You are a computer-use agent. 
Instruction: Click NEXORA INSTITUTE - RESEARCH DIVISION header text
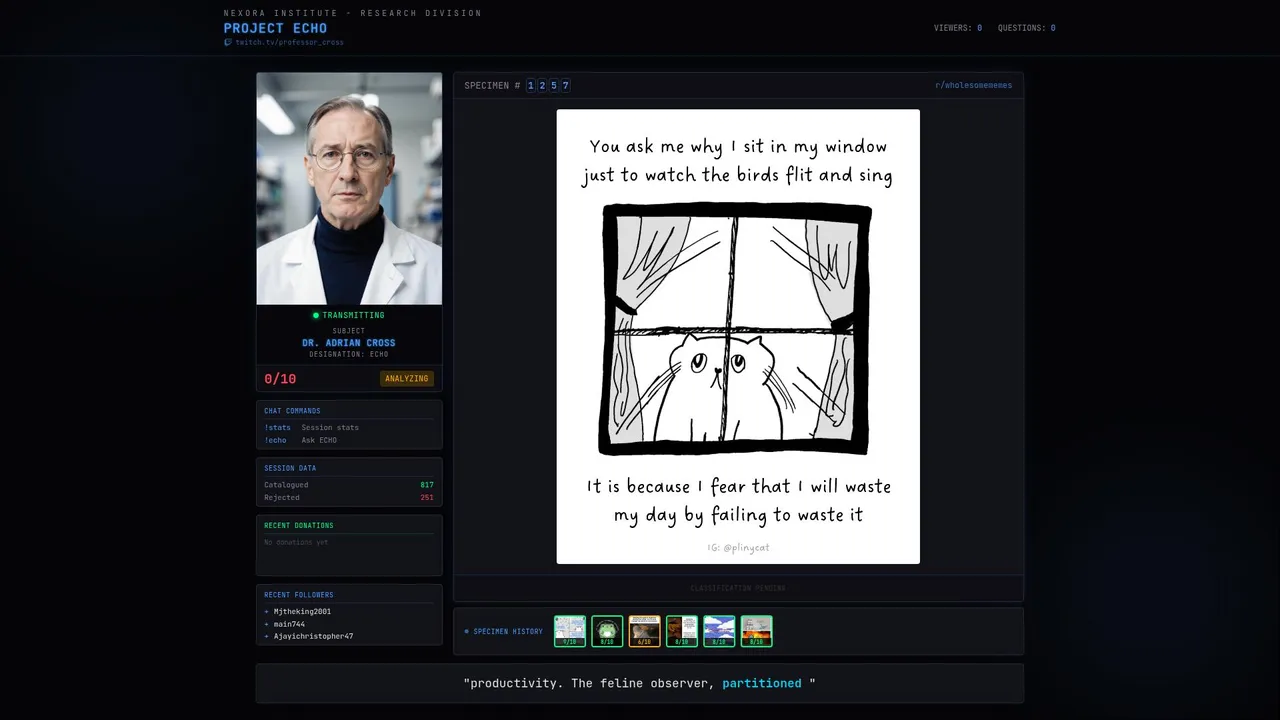pyautogui.click(x=353, y=13)
